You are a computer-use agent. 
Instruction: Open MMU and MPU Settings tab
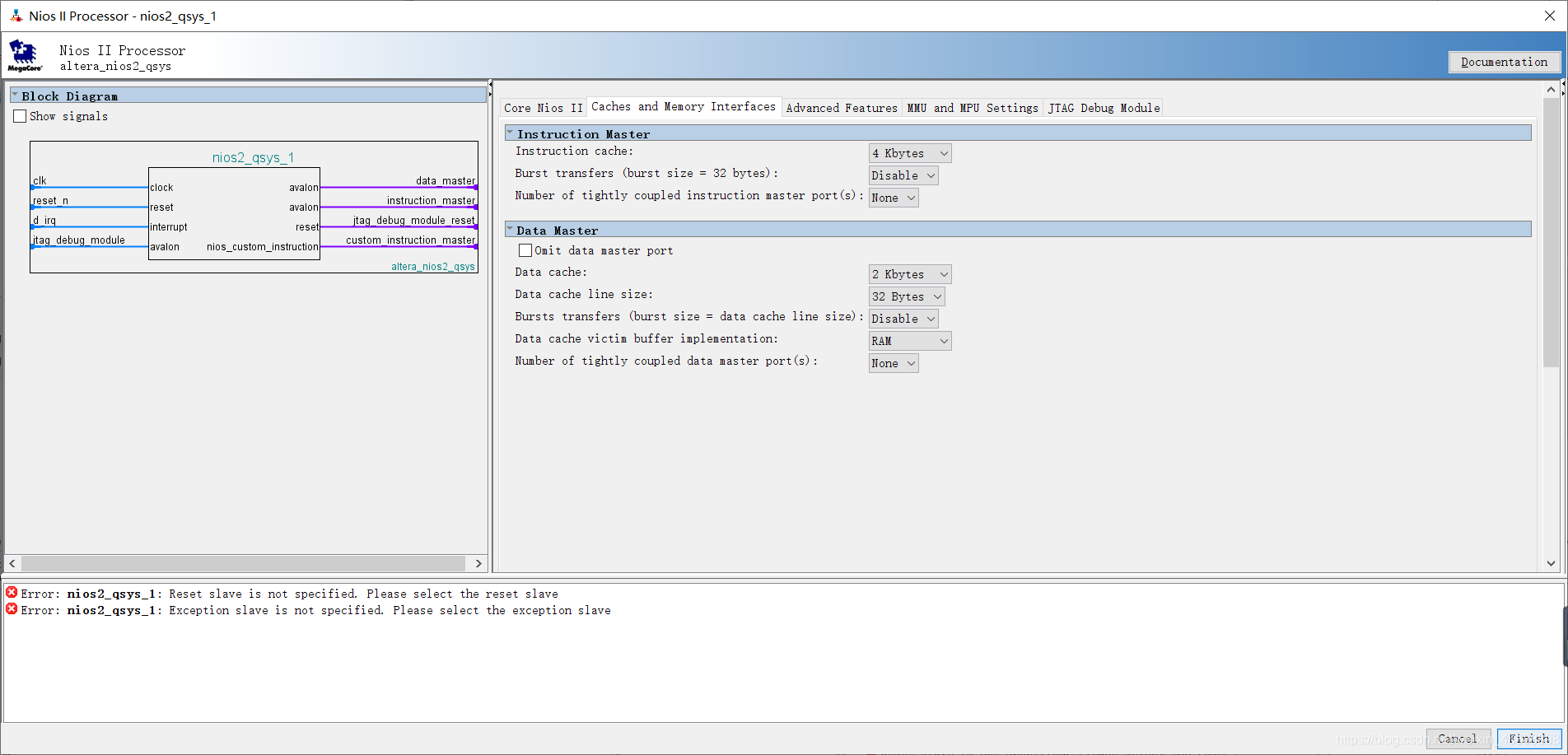(973, 108)
